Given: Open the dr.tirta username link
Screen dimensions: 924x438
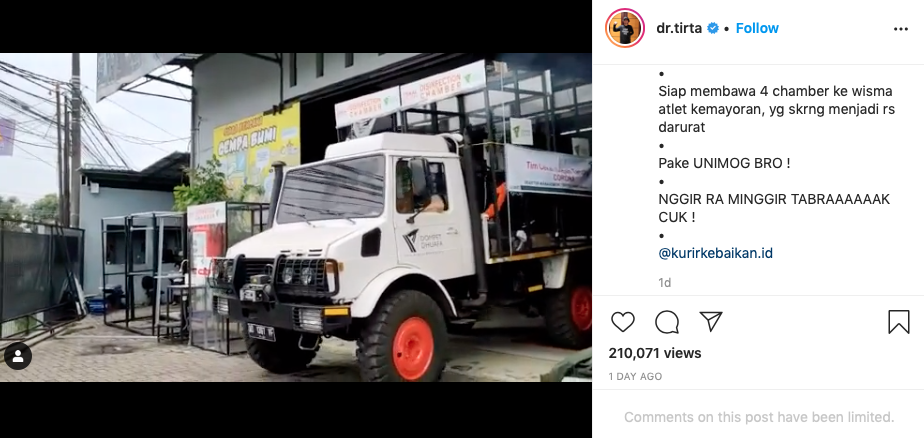Looking at the screenshot, I should click(x=679, y=28).
